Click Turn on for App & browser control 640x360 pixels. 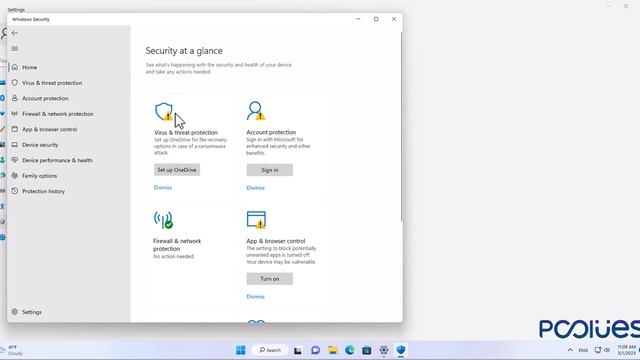click(269, 279)
